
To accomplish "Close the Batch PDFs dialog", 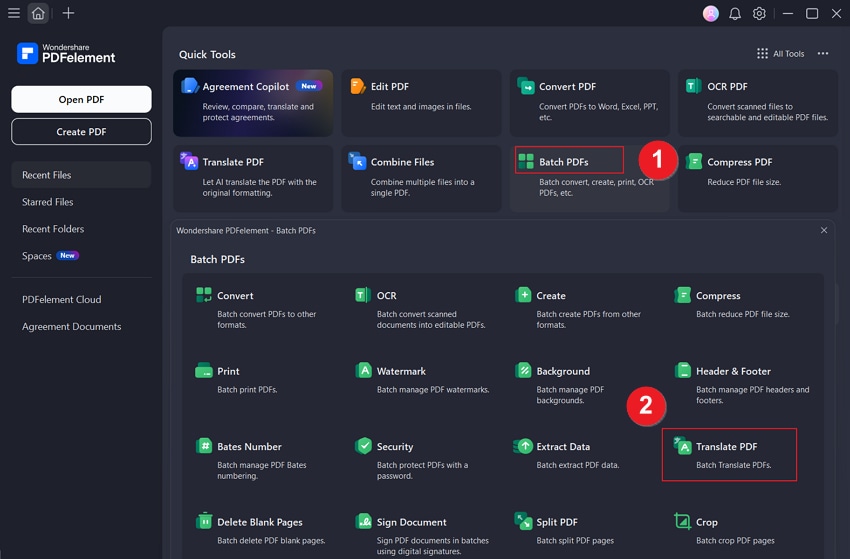I will pyautogui.click(x=824, y=230).
